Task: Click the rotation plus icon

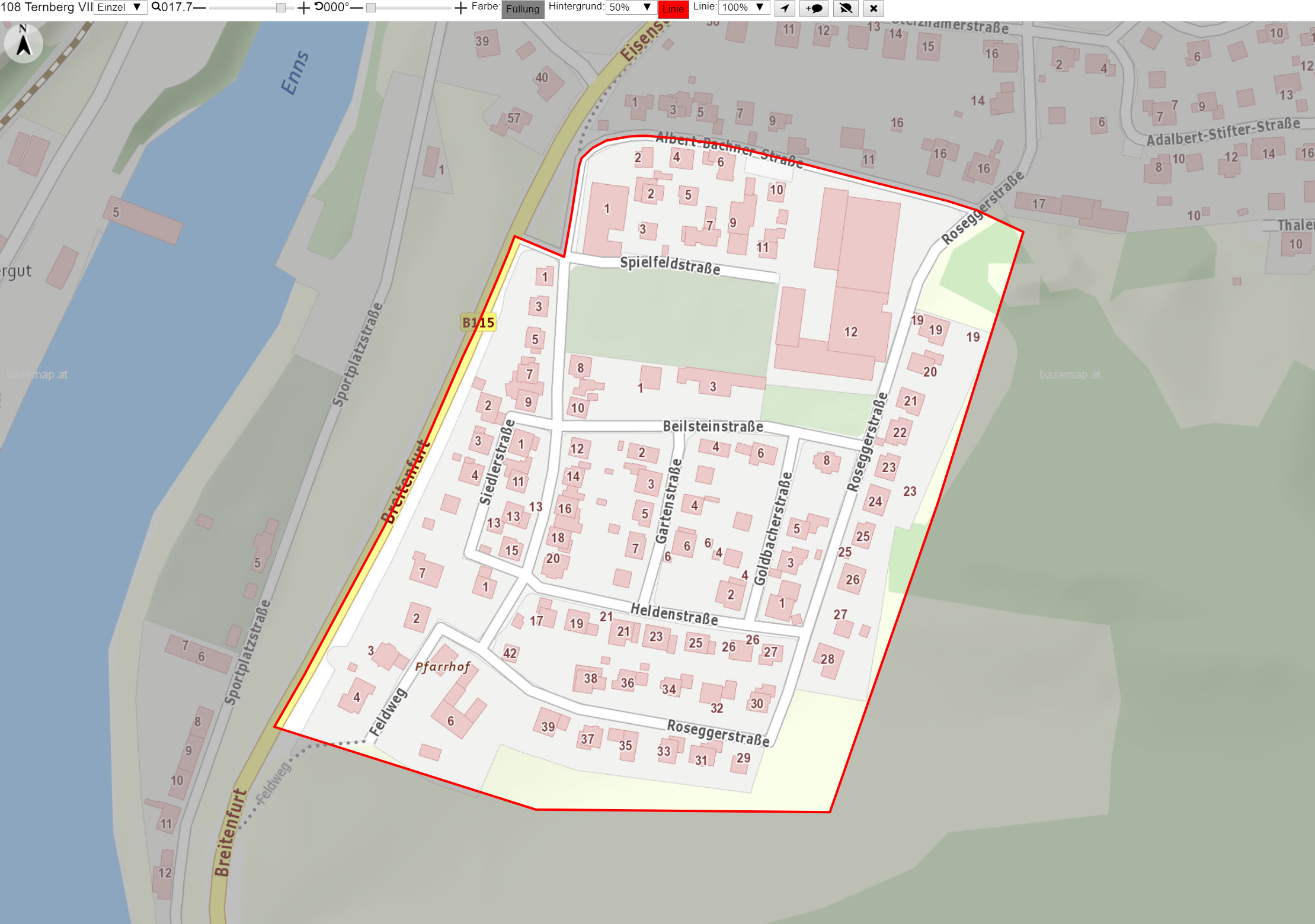Action: click(x=460, y=8)
